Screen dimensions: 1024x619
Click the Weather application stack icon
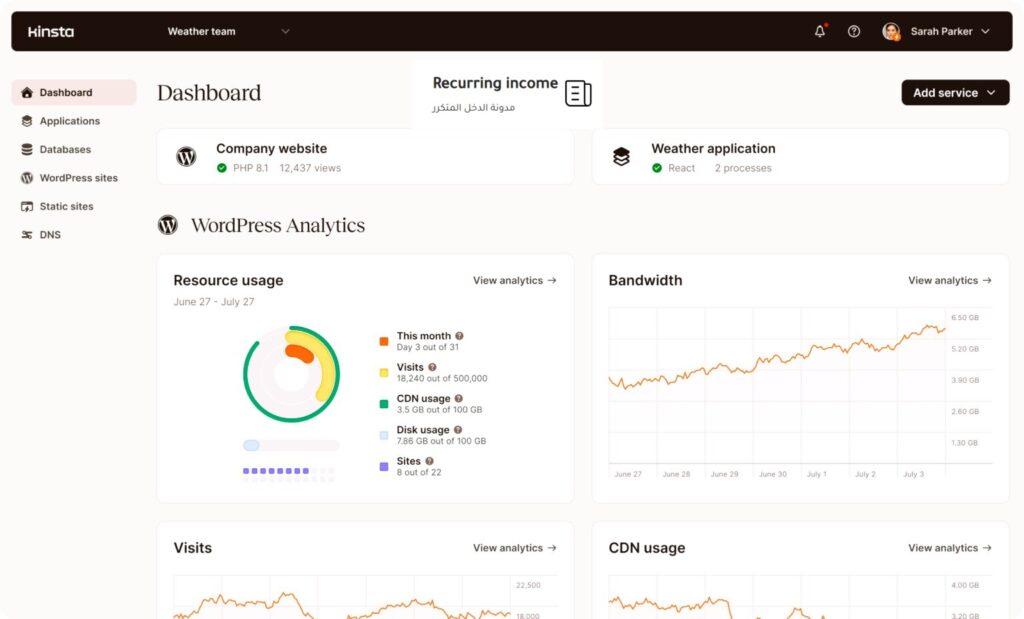(621, 157)
